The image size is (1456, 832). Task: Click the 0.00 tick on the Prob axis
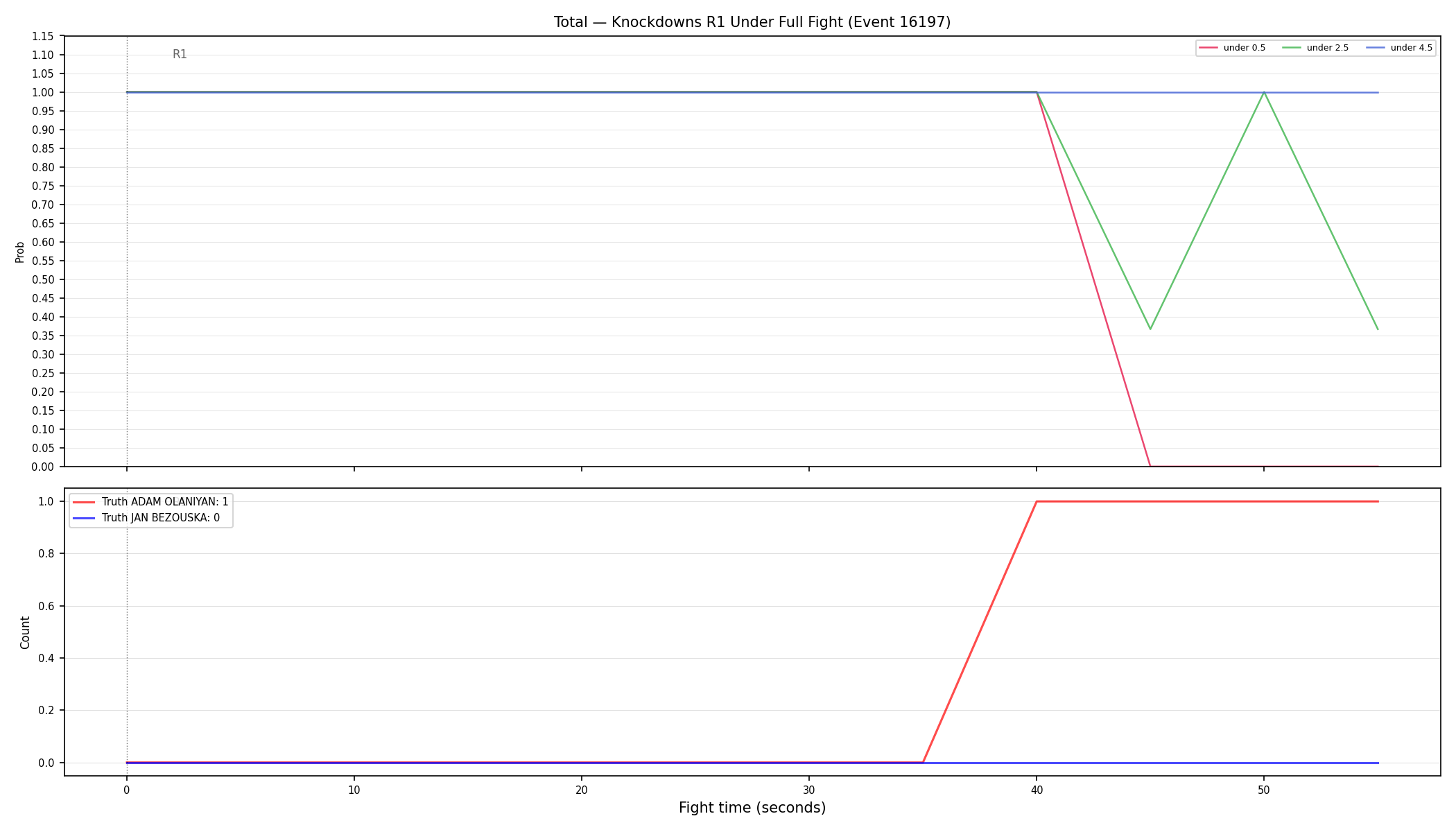[x=43, y=467]
